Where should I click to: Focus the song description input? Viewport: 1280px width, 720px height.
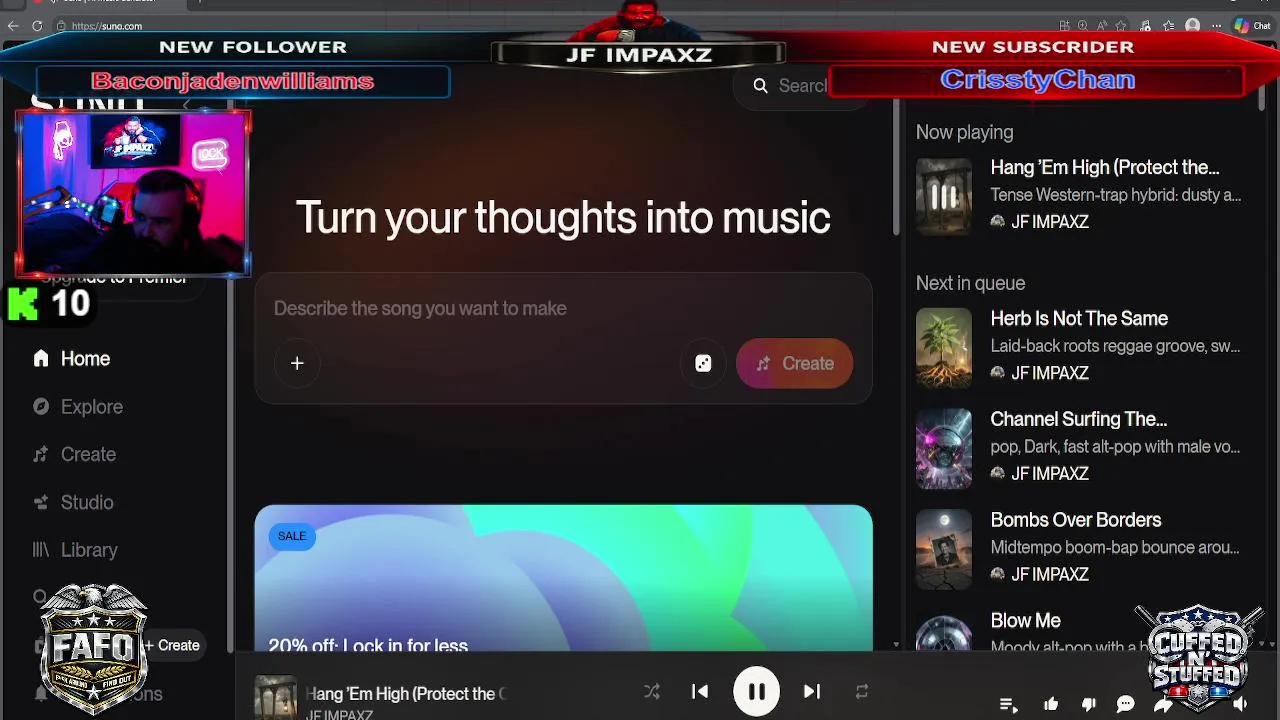pyautogui.click(x=563, y=309)
